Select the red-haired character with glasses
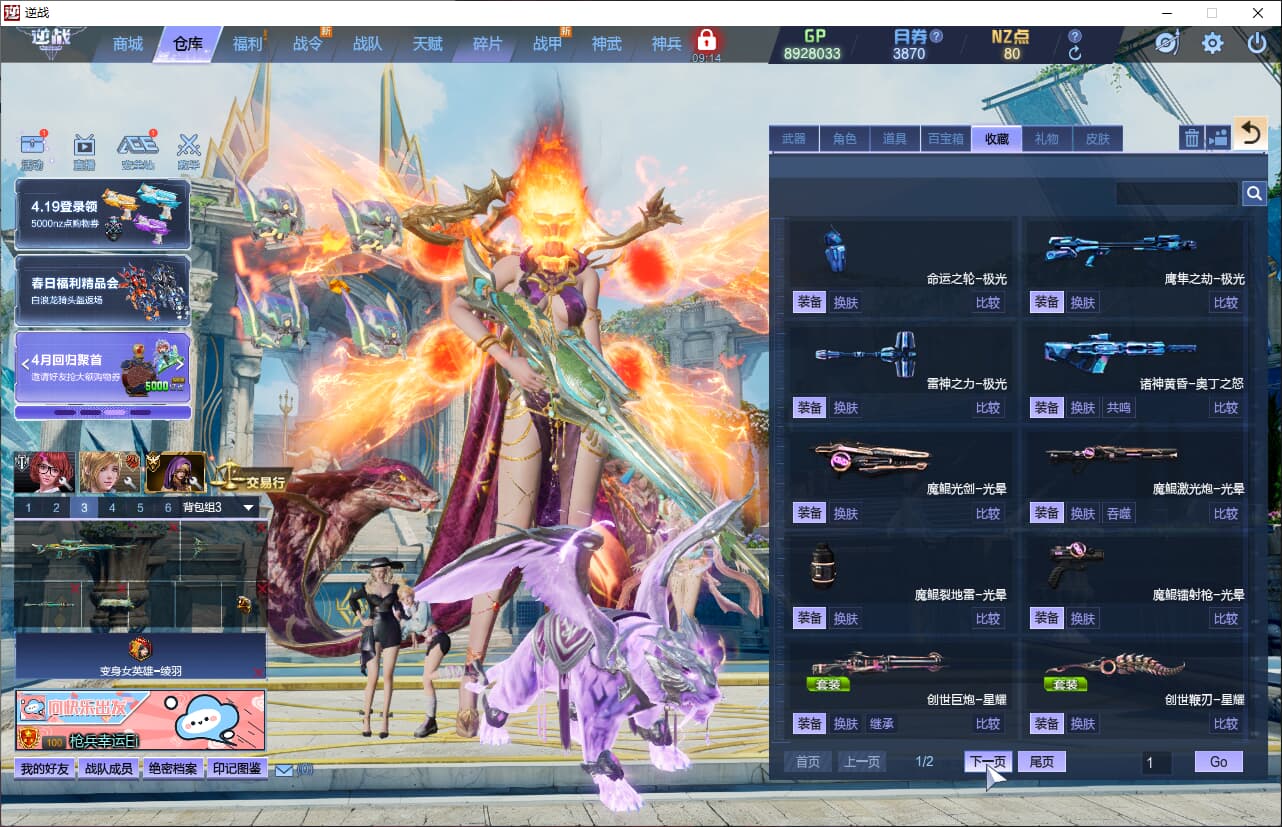The image size is (1282, 827). (x=44, y=472)
